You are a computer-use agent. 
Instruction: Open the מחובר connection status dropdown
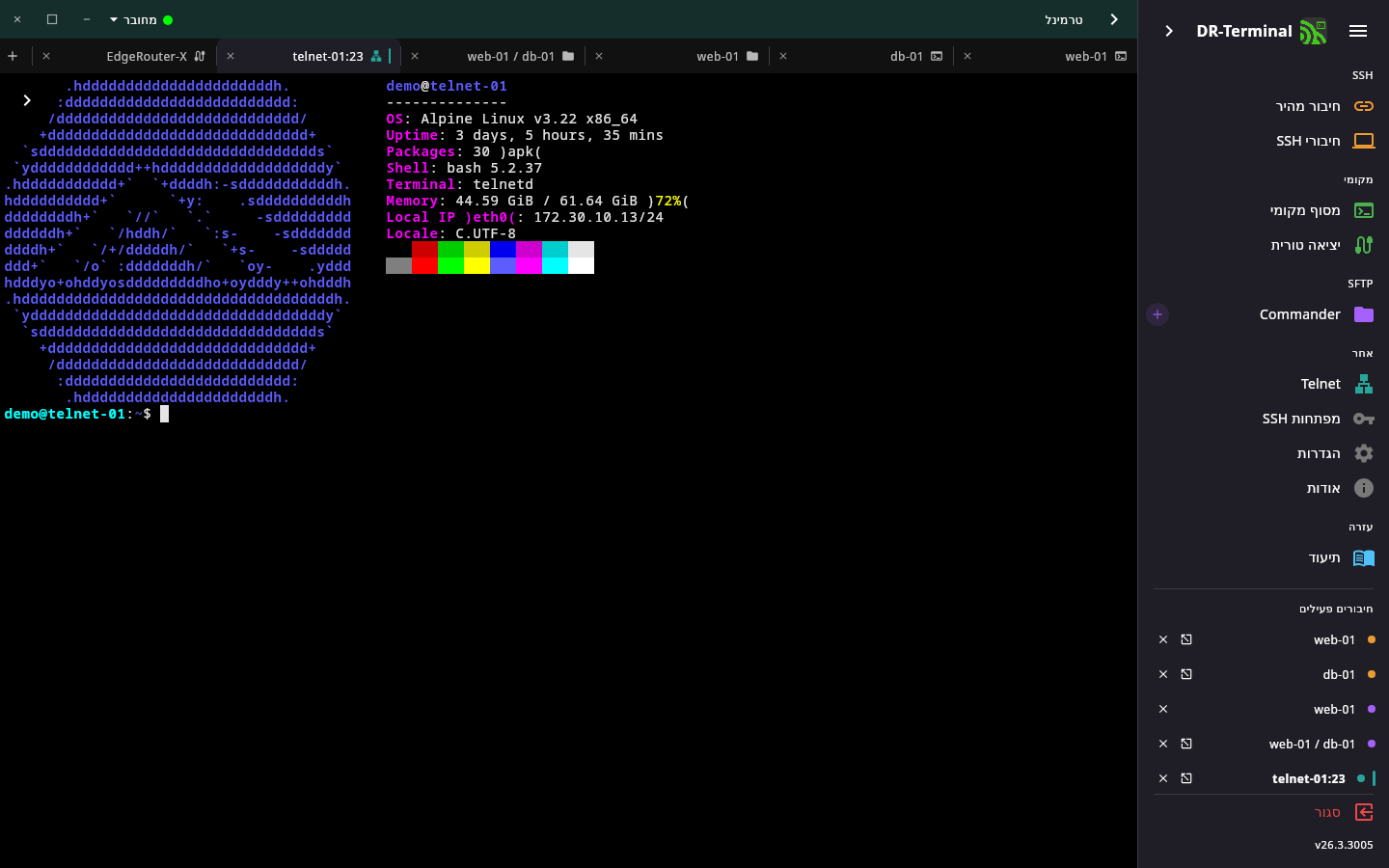click(x=141, y=19)
